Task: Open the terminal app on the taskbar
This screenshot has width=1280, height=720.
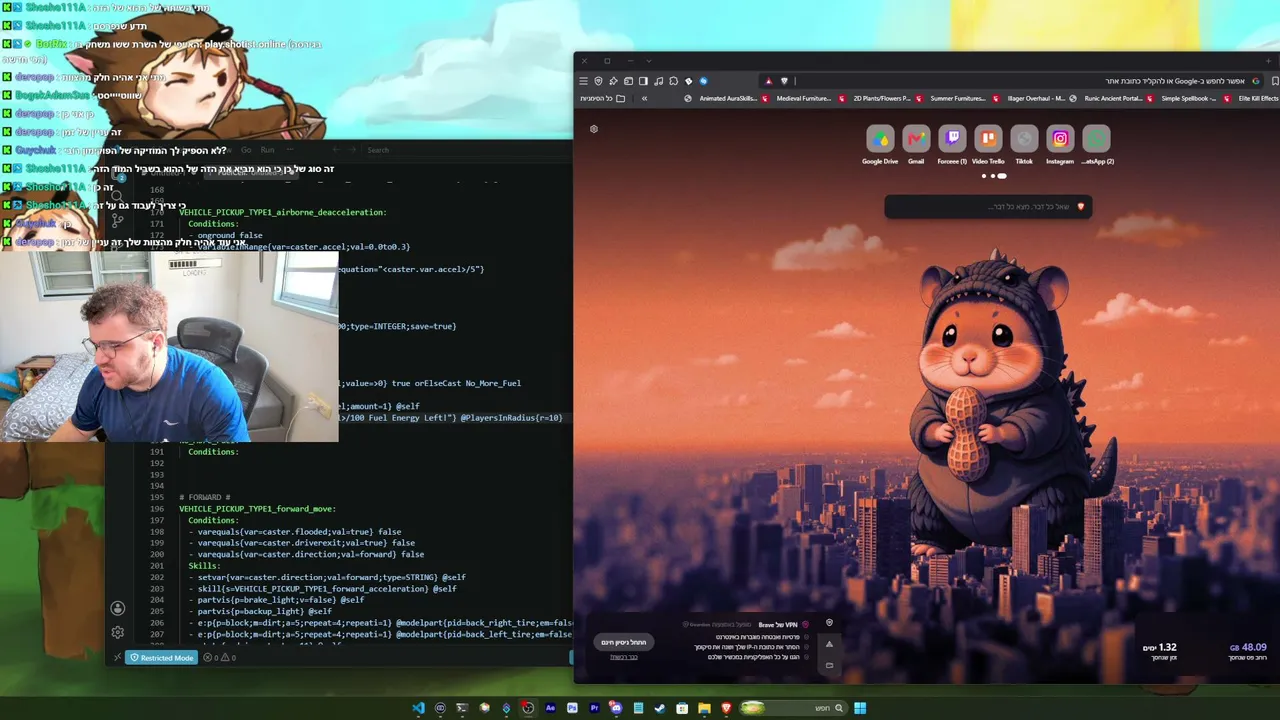Action: tap(462, 708)
